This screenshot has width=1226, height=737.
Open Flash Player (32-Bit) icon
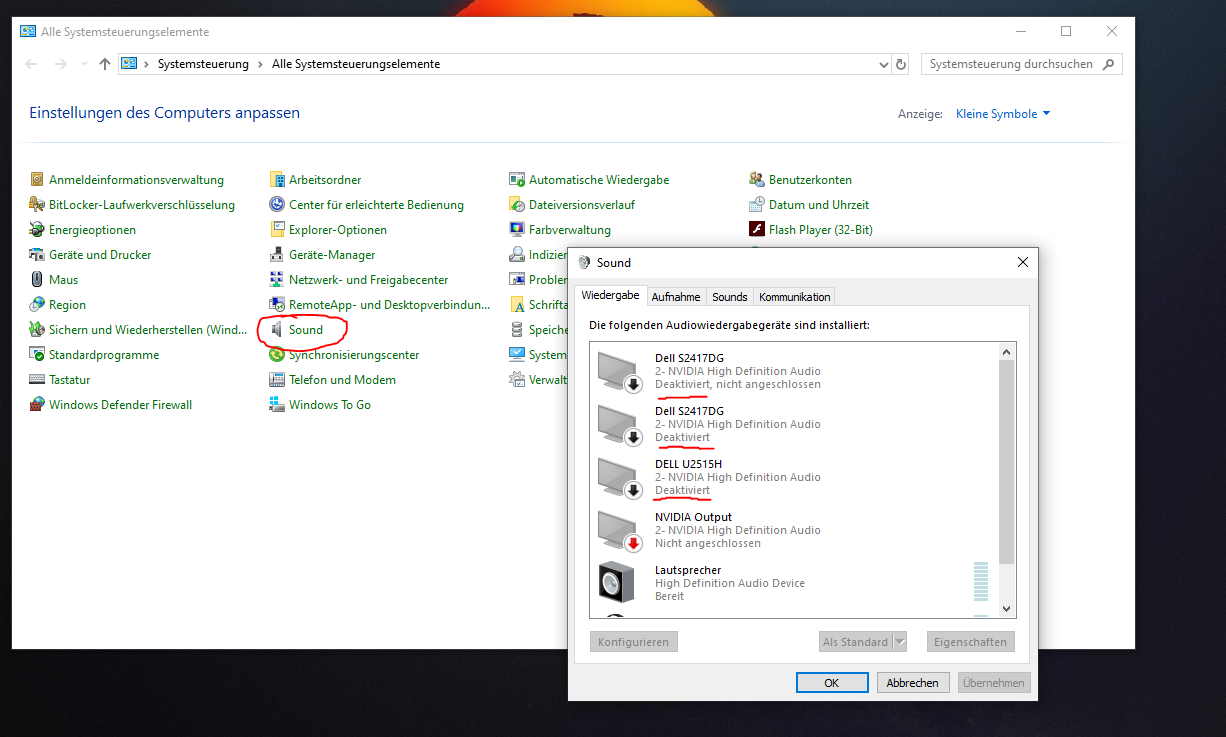click(757, 230)
